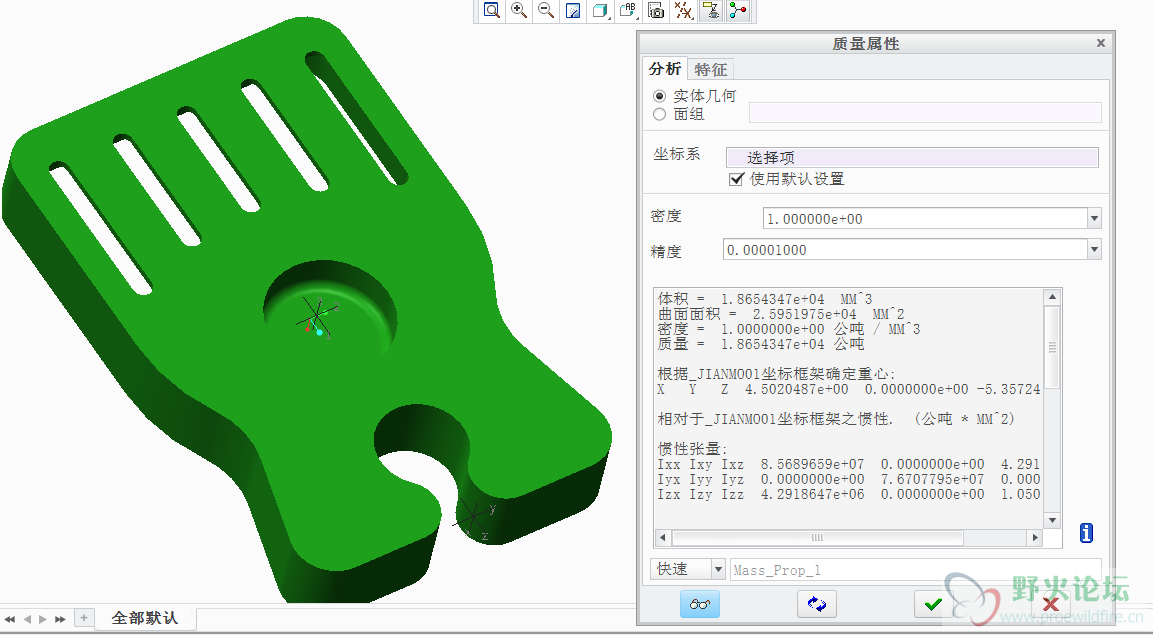Open the datum display filters icon
Viewport: 1153px width, 635px height.
[x=683, y=10]
